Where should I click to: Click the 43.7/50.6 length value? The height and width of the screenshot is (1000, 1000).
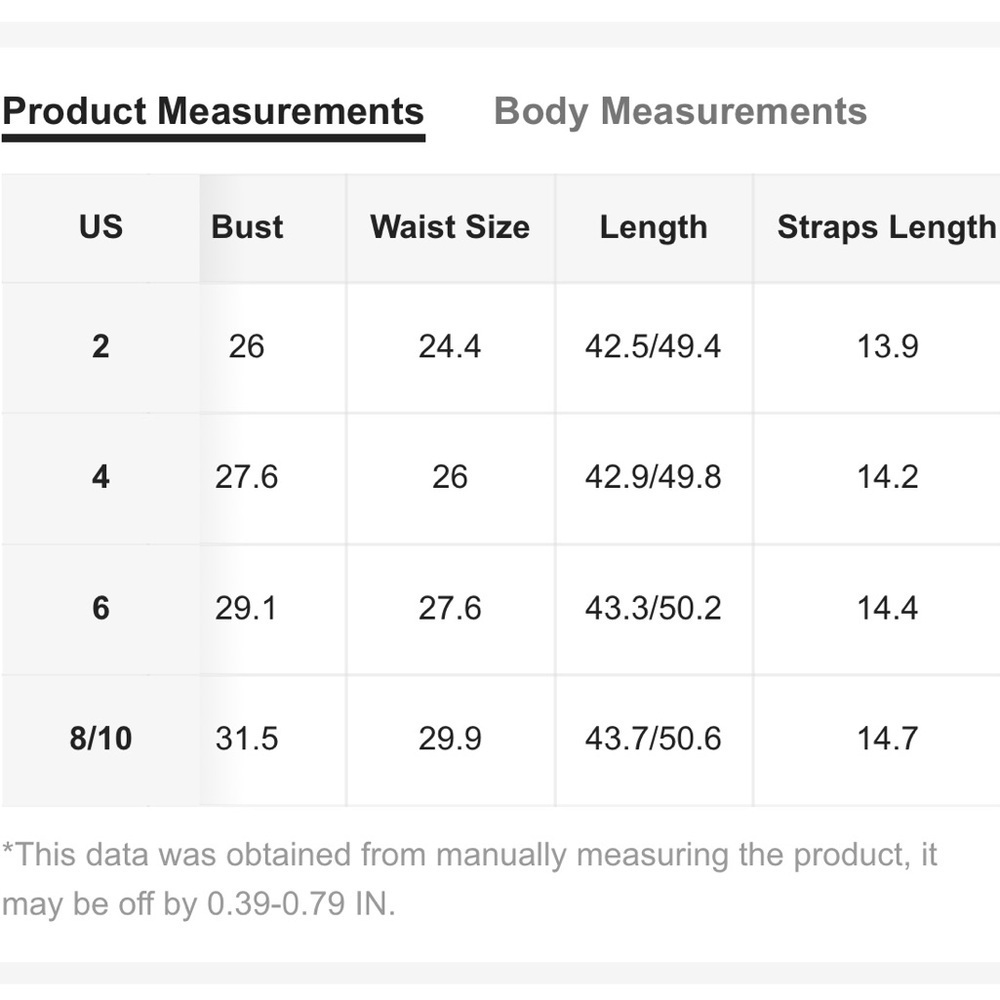[x=653, y=739]
